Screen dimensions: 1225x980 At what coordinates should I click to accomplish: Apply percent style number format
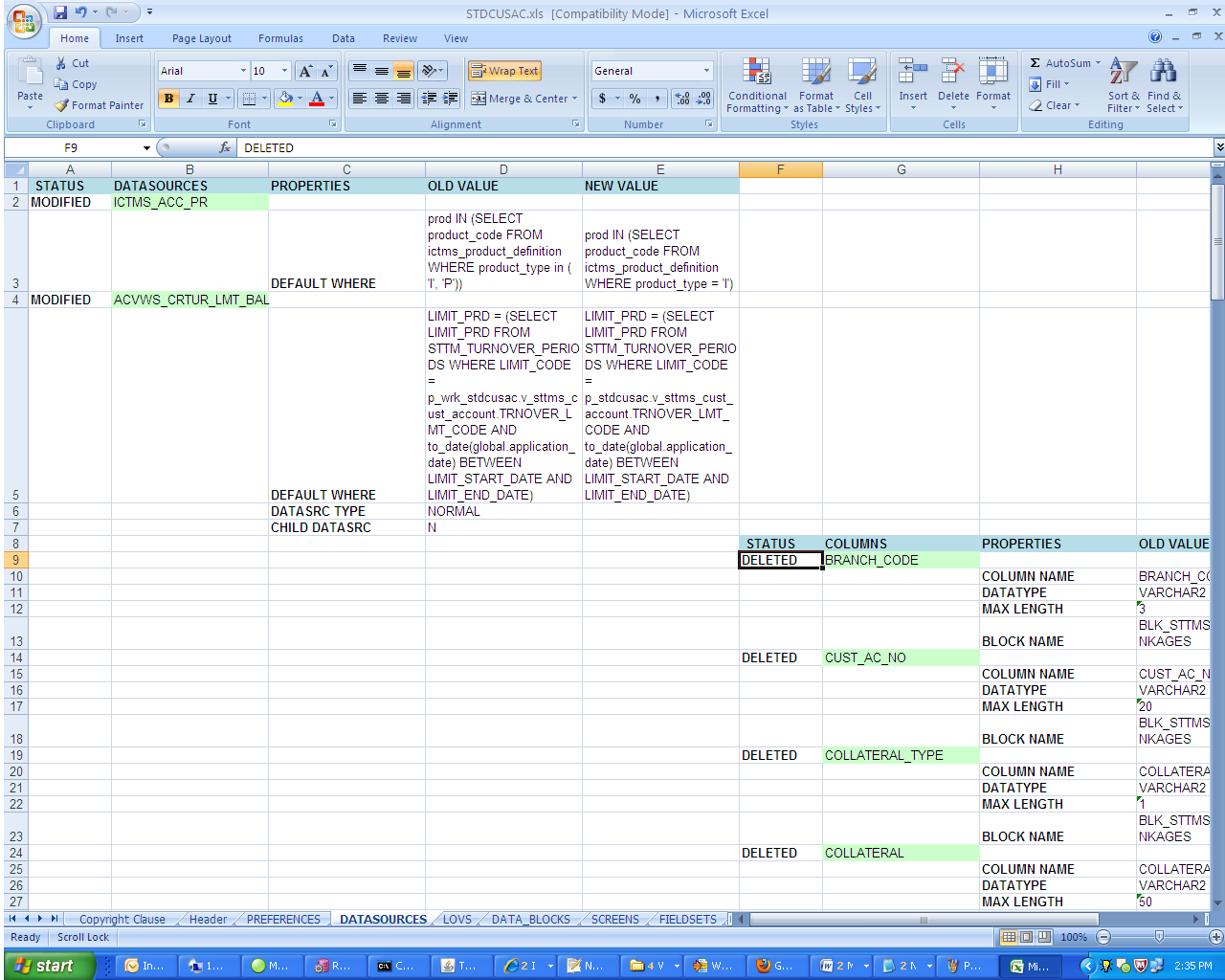pyautogui.click(x=635, y=99)
